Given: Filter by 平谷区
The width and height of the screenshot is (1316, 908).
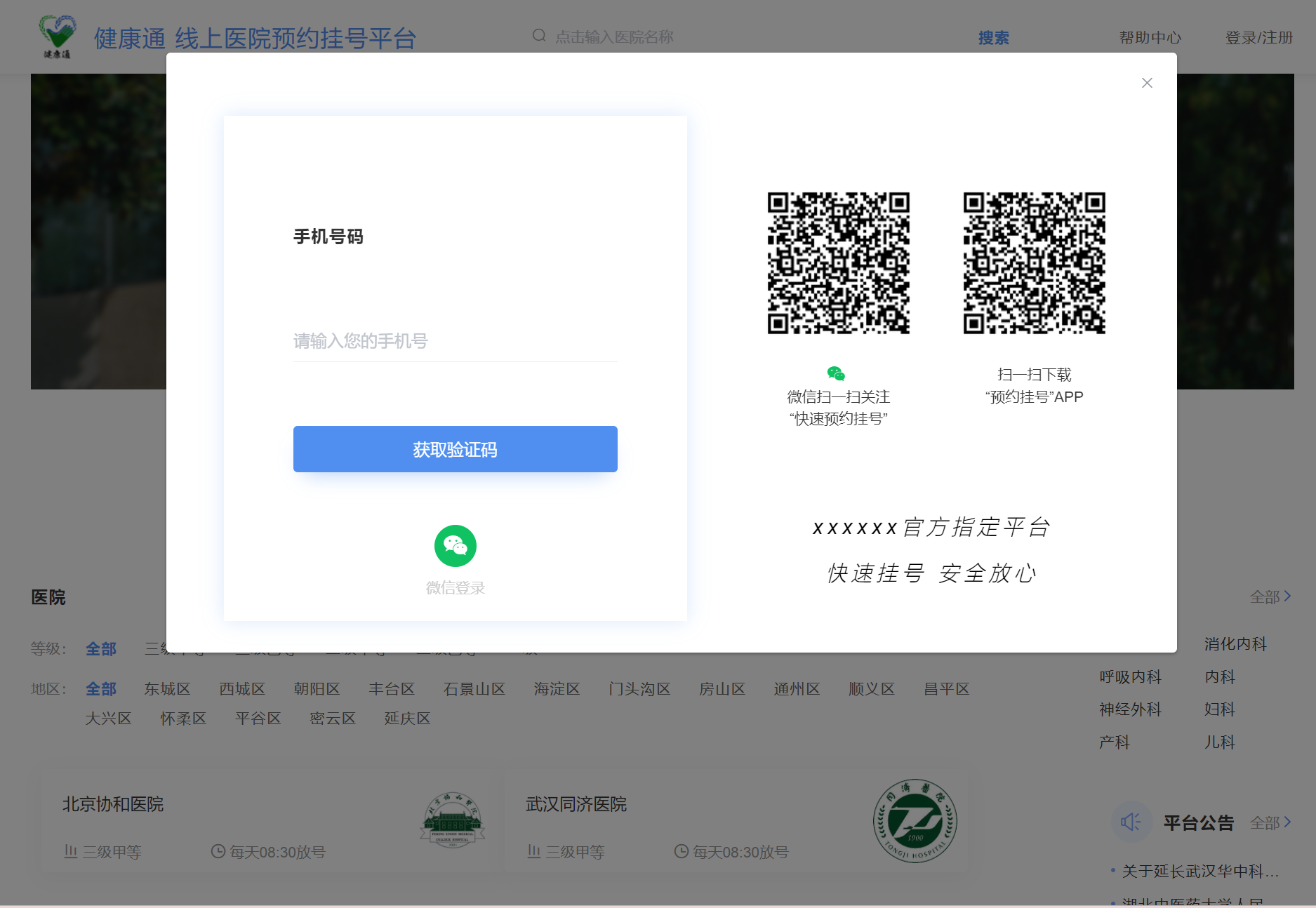Looking at the screenshot, I should point(258,719).
